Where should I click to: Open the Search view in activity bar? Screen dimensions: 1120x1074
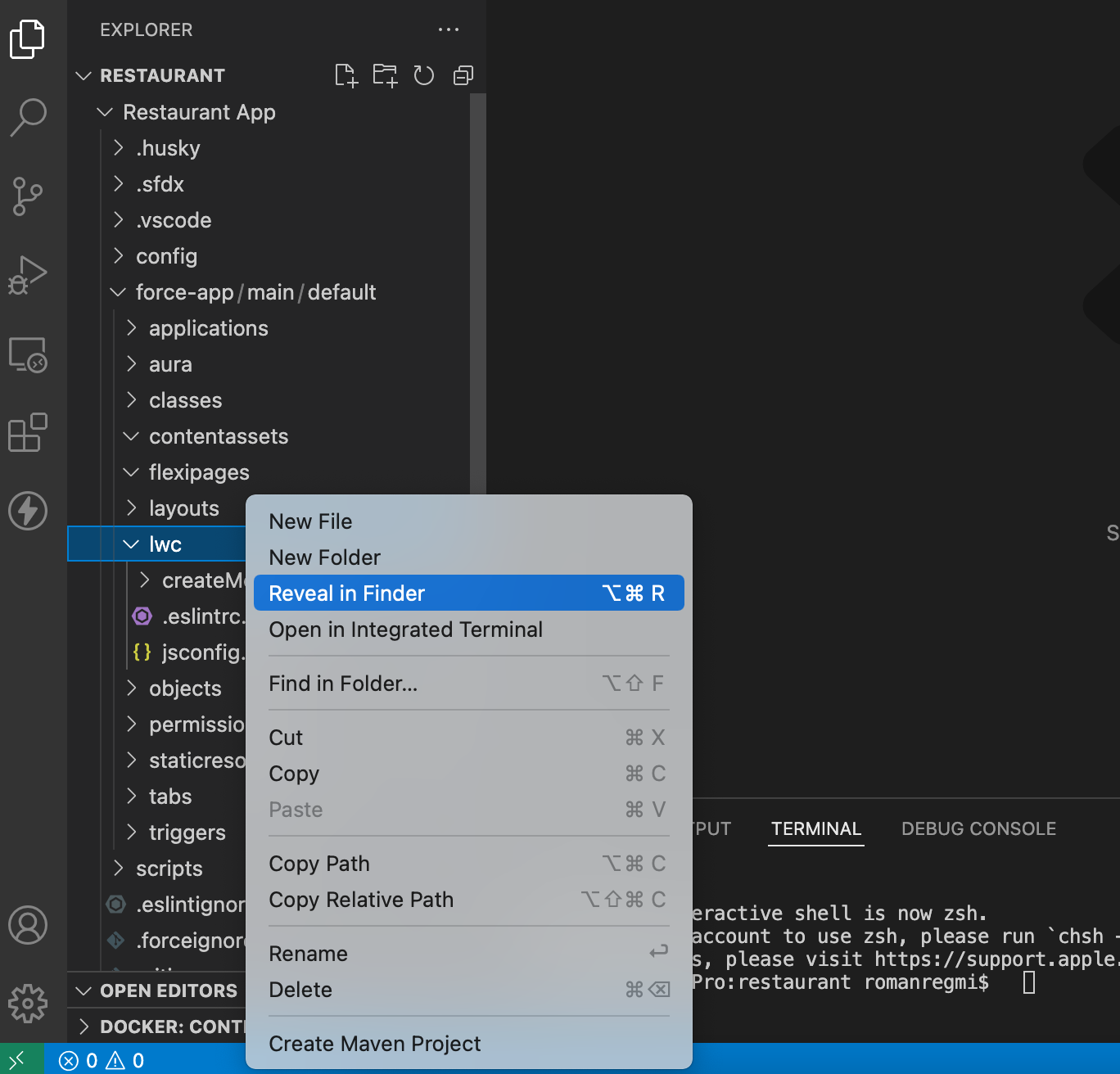[28, 117]
